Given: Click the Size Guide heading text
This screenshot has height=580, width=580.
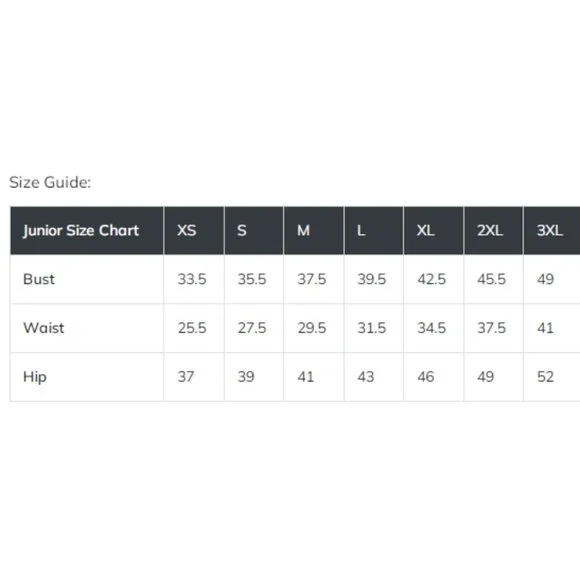Looking at the screenshot, I should (50, 182).
